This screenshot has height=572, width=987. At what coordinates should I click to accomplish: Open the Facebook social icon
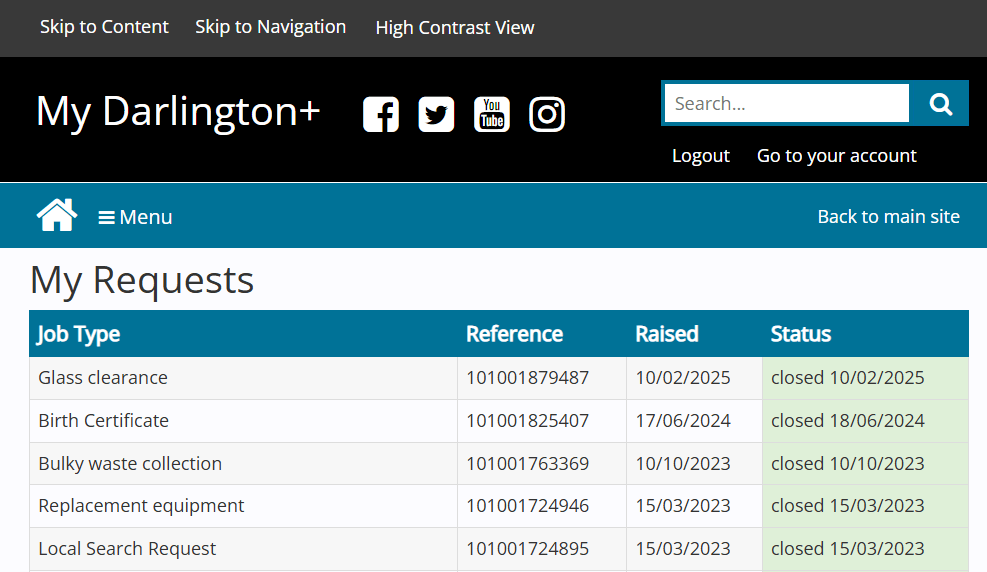(x=381, y=115)
